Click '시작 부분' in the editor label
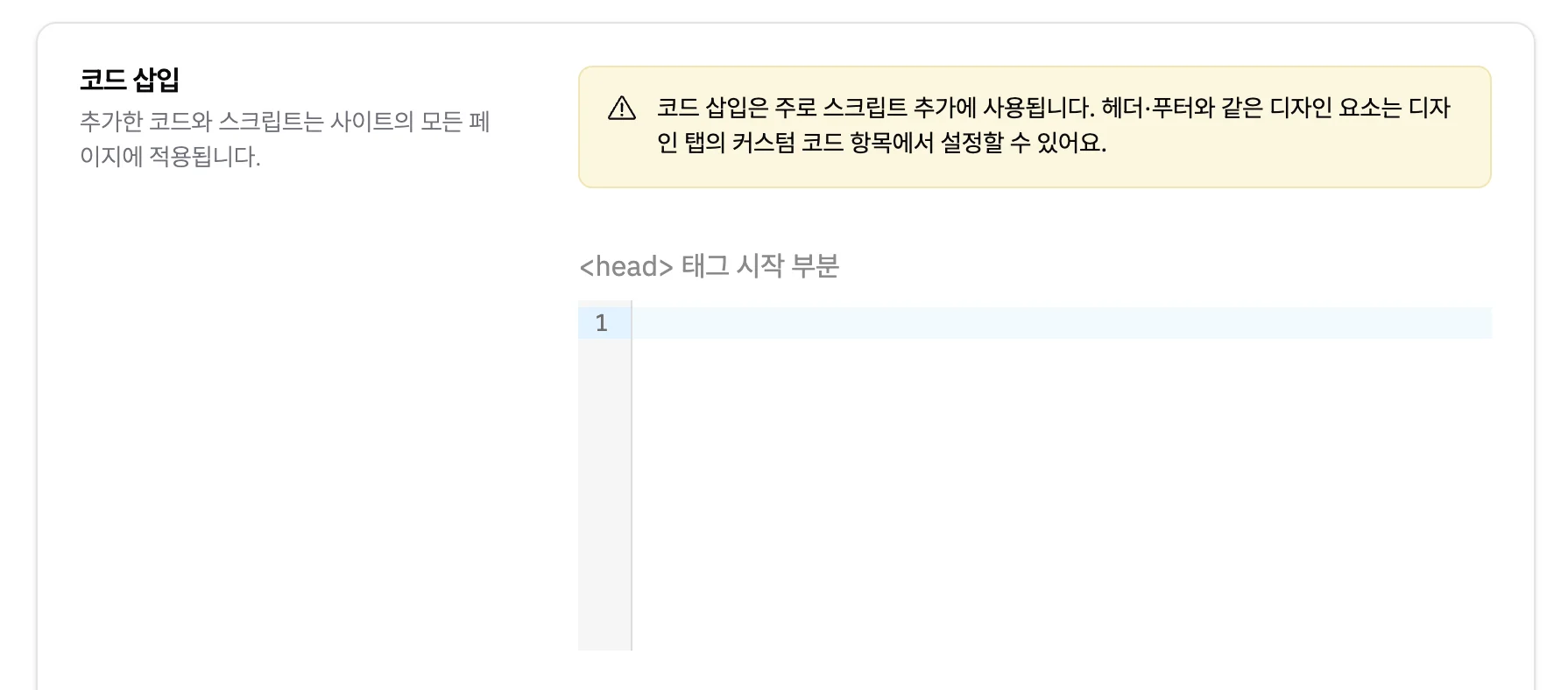Viewport: 1568px width, 690px height. [x=788, y=266]
